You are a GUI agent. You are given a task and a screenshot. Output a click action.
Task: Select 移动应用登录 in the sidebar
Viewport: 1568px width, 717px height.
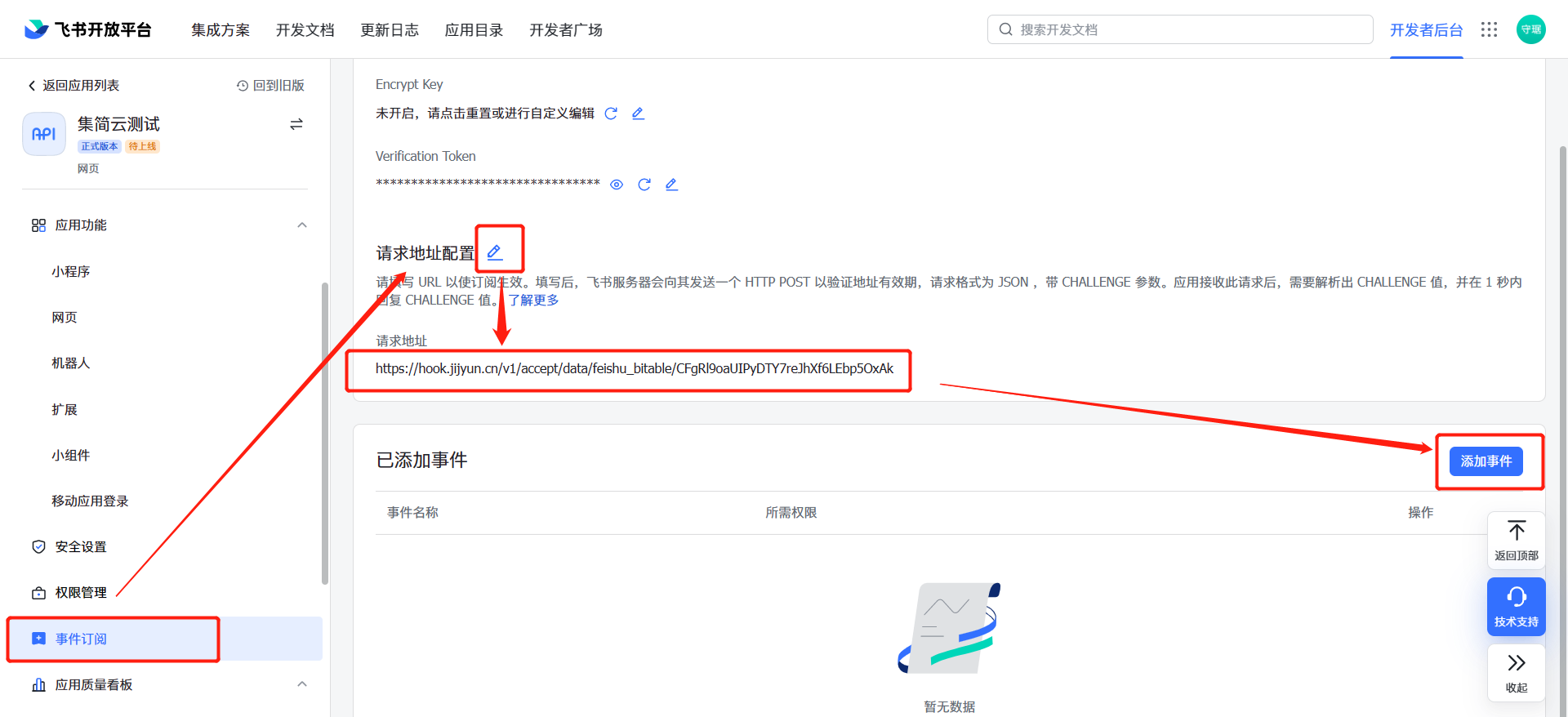click(91, 501)
